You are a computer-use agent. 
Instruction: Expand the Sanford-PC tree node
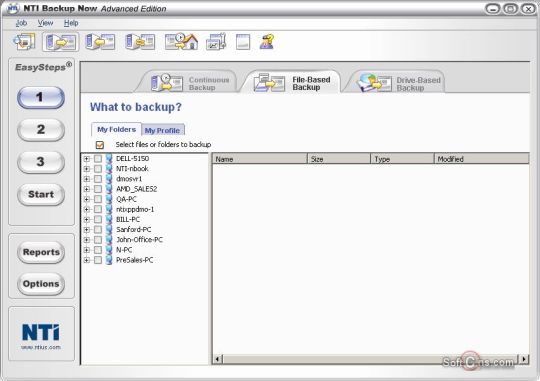click(x=87, y=230)
